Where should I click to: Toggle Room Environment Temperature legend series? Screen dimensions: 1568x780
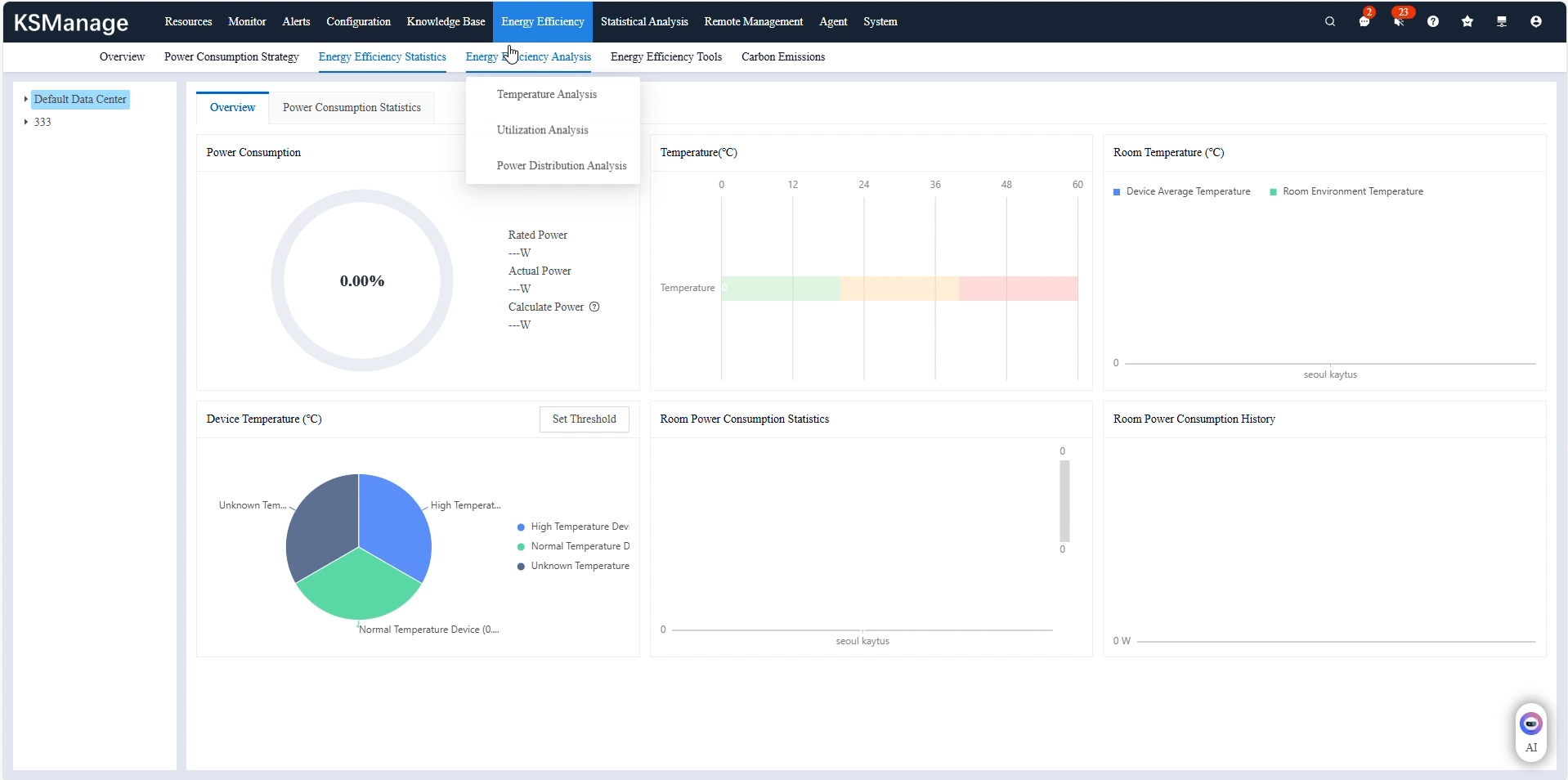click(x=1346, y=191)
